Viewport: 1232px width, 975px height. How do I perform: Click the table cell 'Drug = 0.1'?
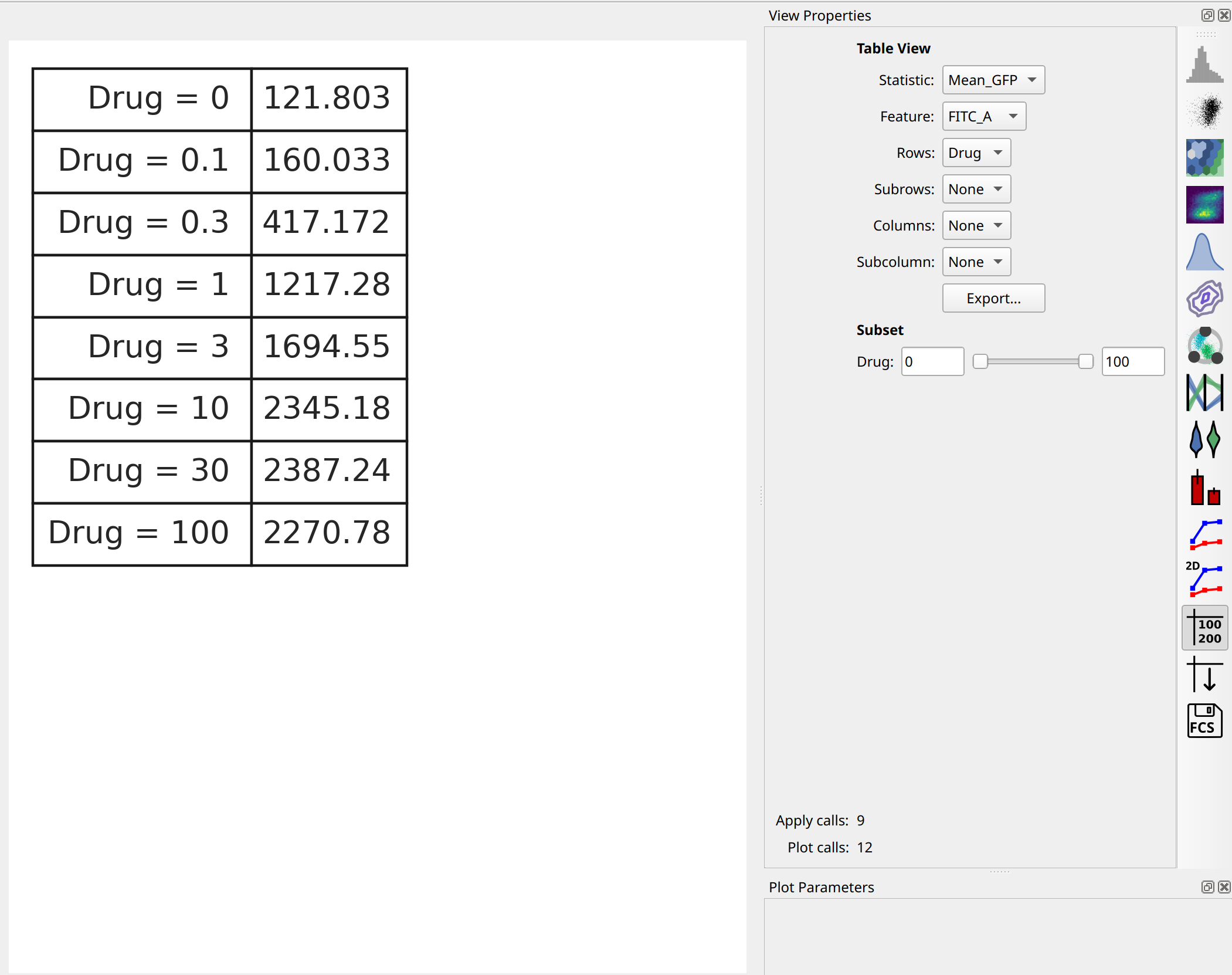pos(142,161)
